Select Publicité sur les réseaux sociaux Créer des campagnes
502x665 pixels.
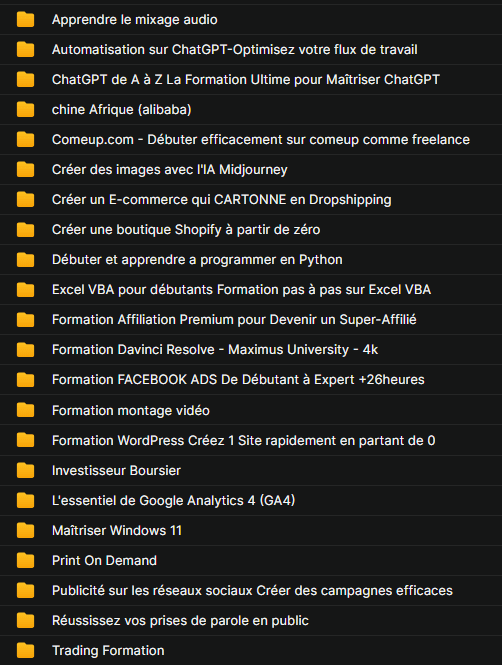pyautogui.click(x=252, y=590)
